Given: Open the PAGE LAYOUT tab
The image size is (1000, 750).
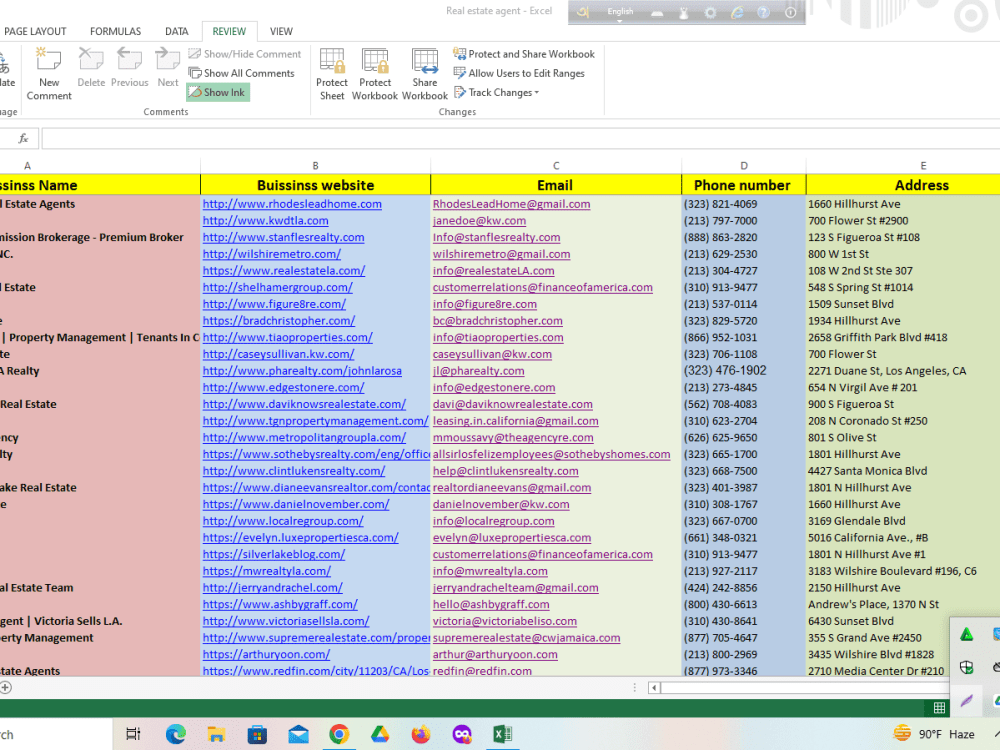Looking at the screenshot, I should pyautogui.click(x=35, y=31).
